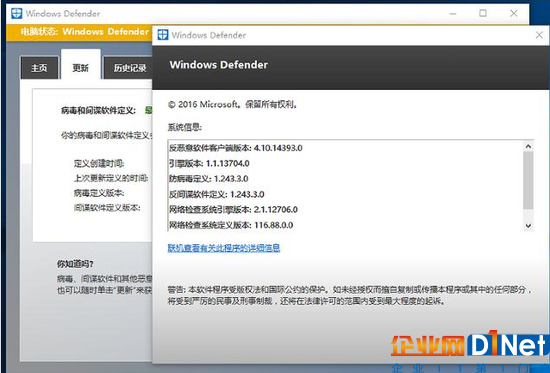Click the © 2016 Microsoft copyright text
Viewport: 550px width, 373px height.
tap(233, 104)
